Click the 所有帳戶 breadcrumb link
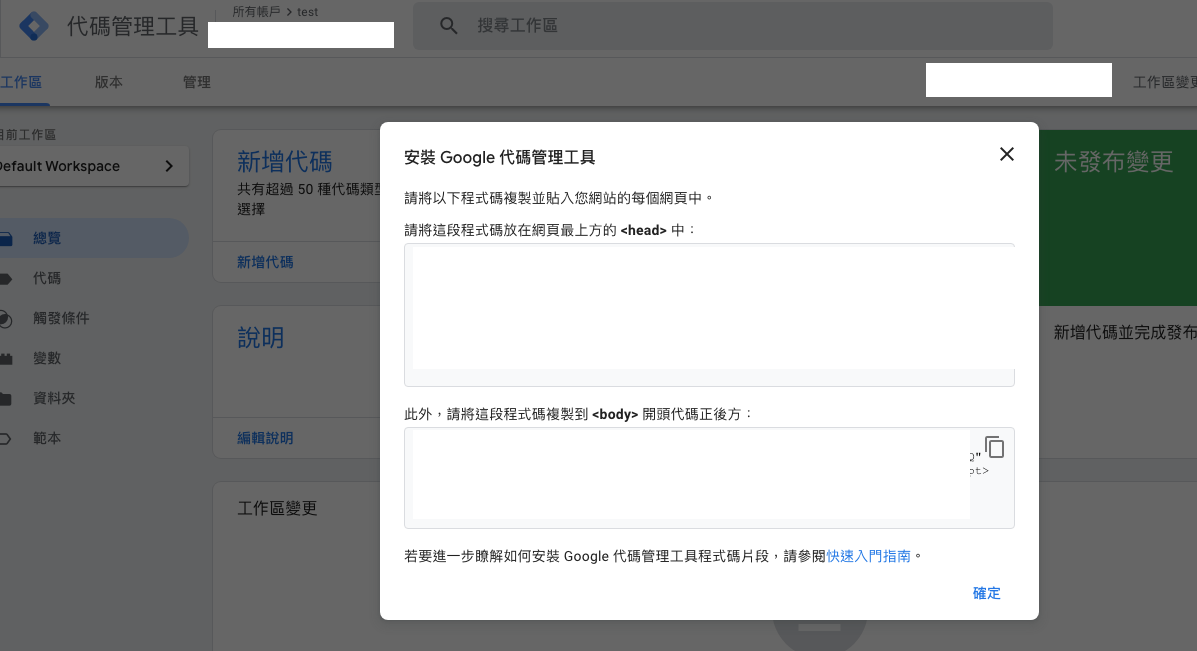 coord(256,11)
